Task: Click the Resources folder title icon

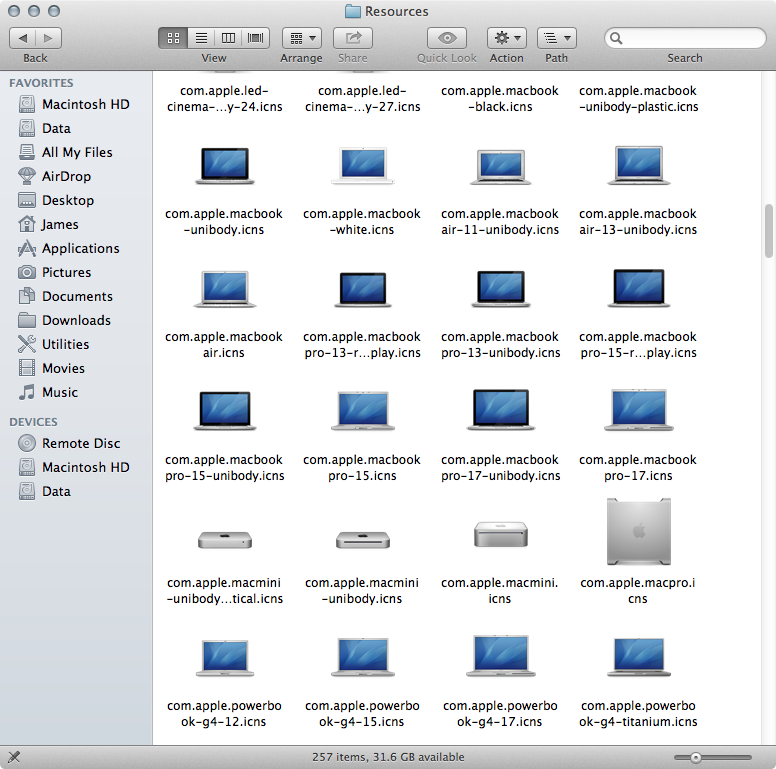Action: pyautogui.click(x=352, y=11)
